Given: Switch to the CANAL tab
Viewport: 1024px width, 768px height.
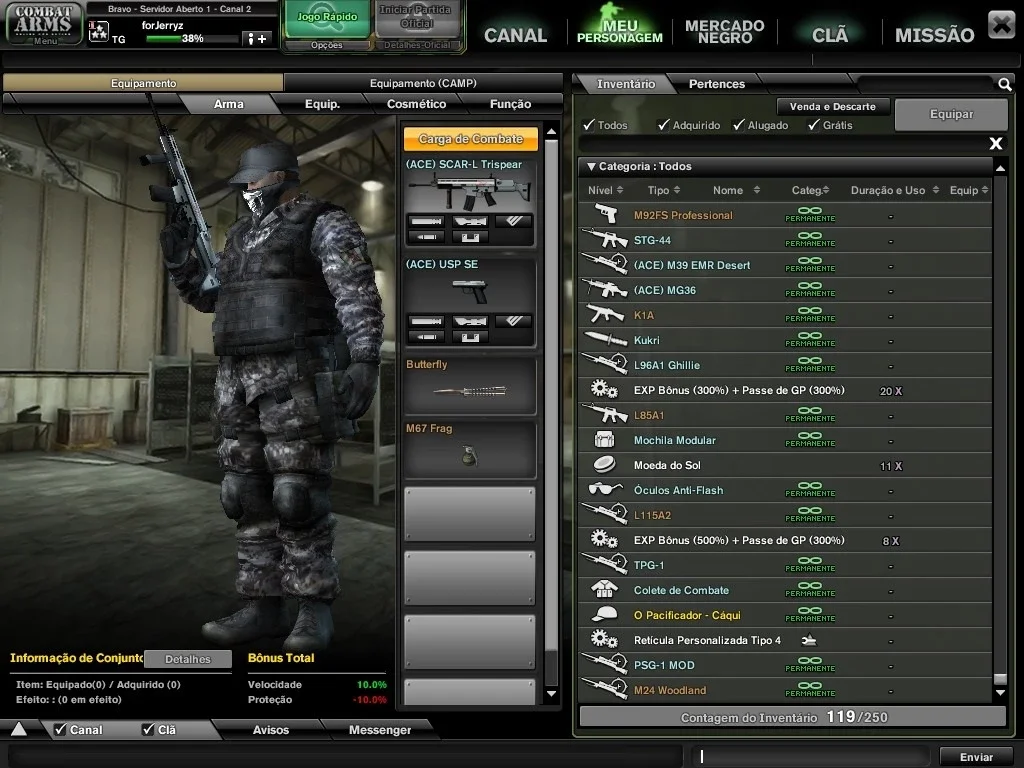Looking at the screenshot, I should (515, 35).
